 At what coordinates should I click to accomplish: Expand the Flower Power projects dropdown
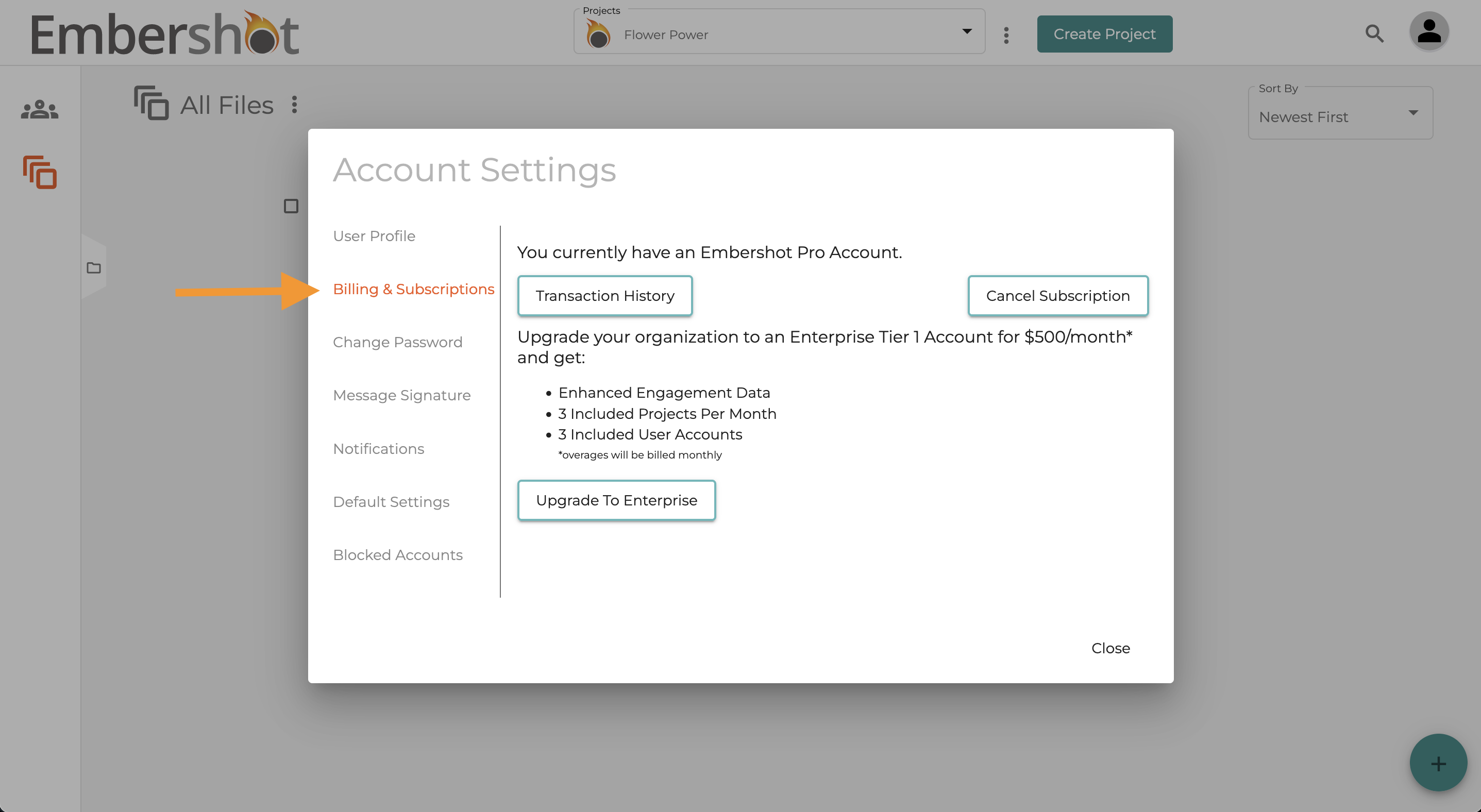pos(779,35)
